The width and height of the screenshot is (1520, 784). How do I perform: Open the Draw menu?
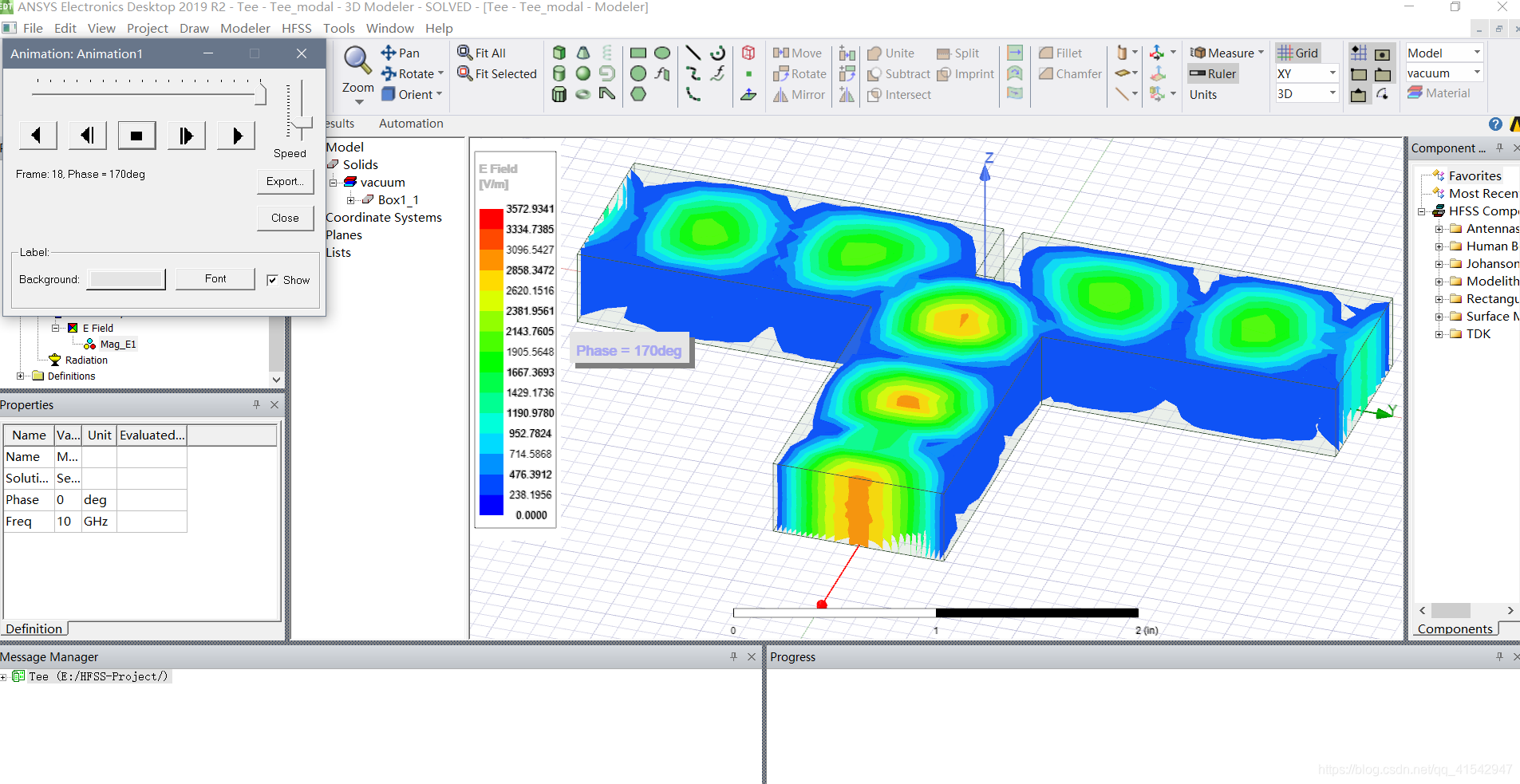click(194, 28)
